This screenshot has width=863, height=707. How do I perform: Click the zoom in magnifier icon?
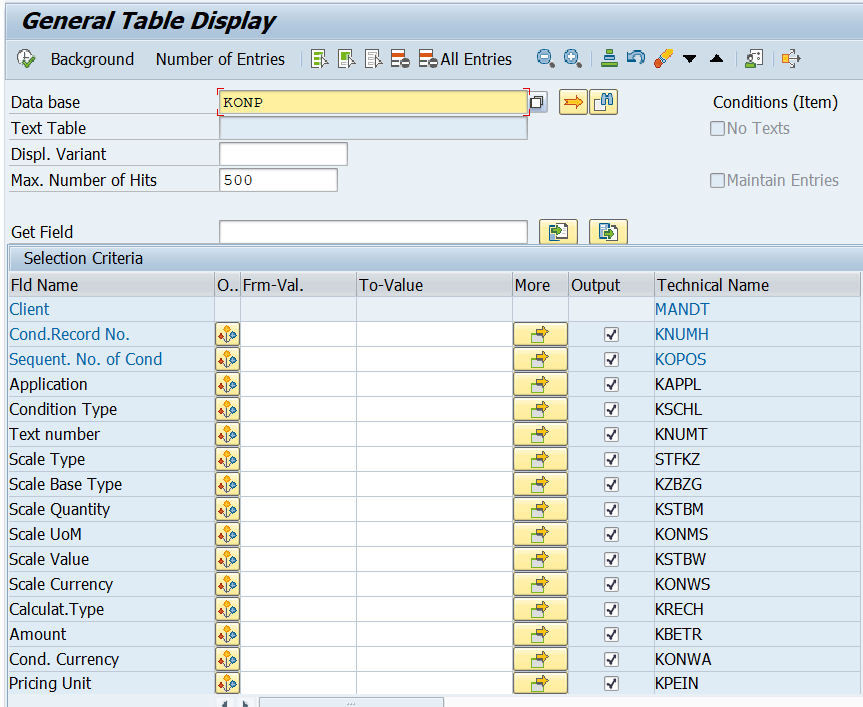572,58
